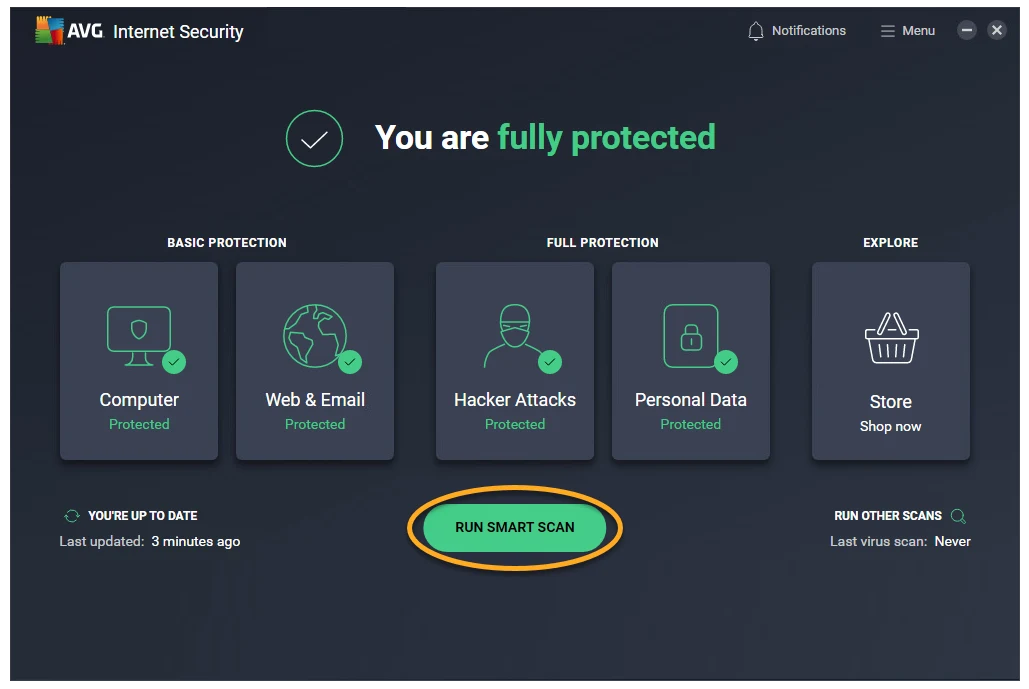The image size is (1029, 689).
Task: Open the Hacker Attacks card title
Action: pyautogui.click(x=514, y=400)
